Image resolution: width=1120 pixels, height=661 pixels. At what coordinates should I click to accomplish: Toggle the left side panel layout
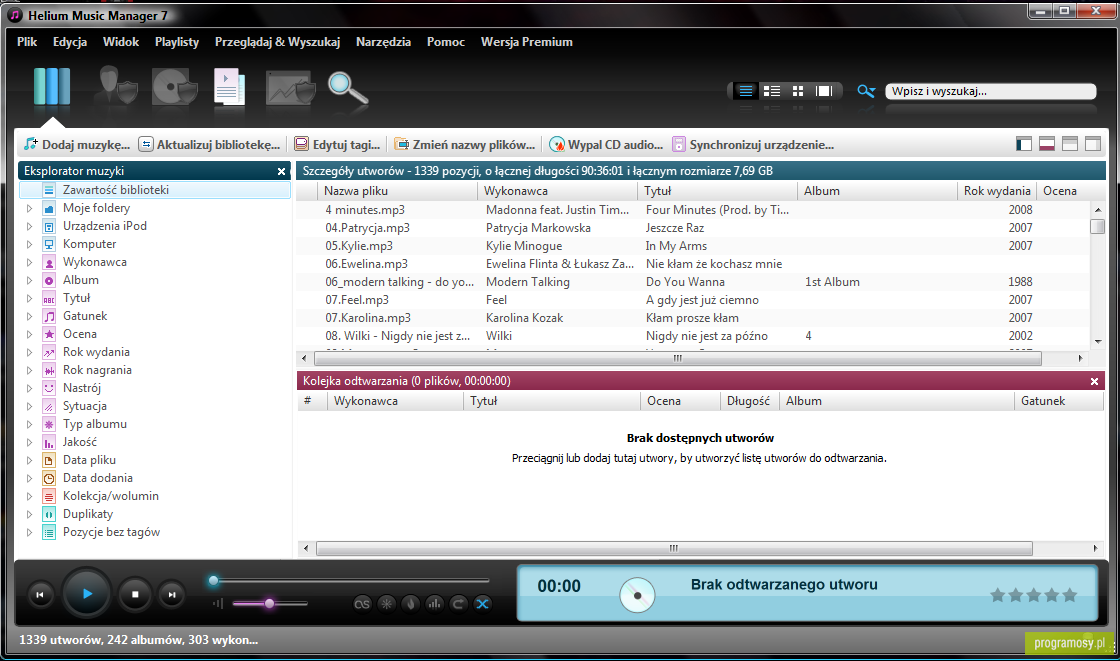pos(1024,144)
